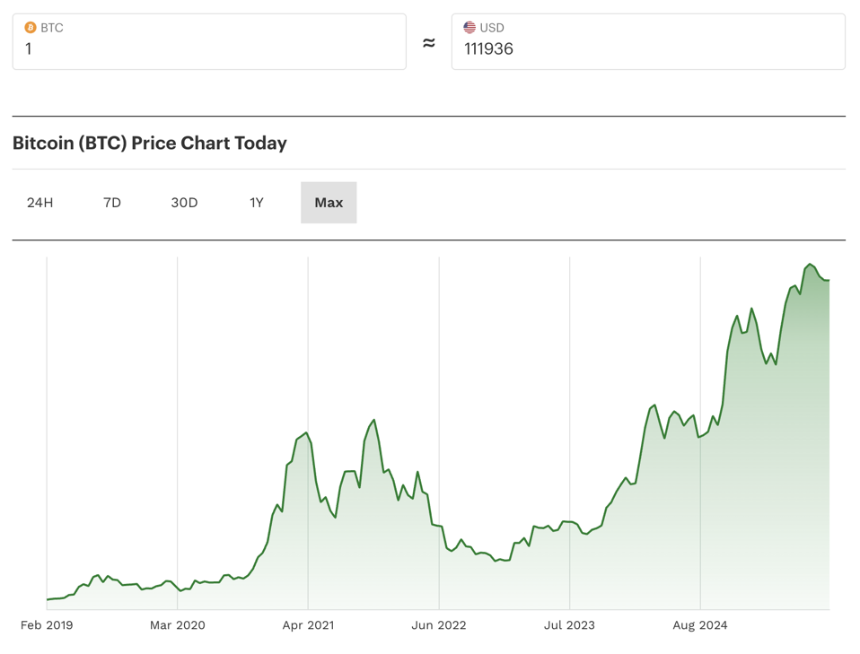Switch to the 7D chart range

pos(112,202)
